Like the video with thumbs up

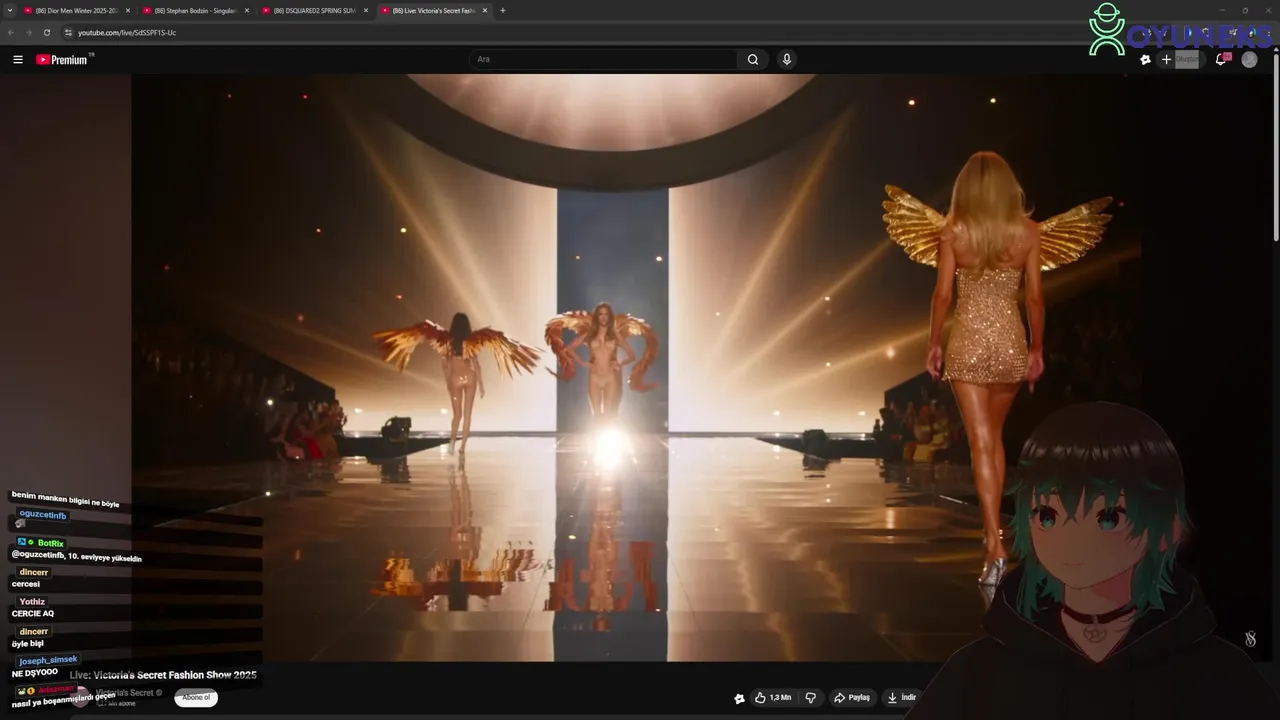[x=773, y=698]
